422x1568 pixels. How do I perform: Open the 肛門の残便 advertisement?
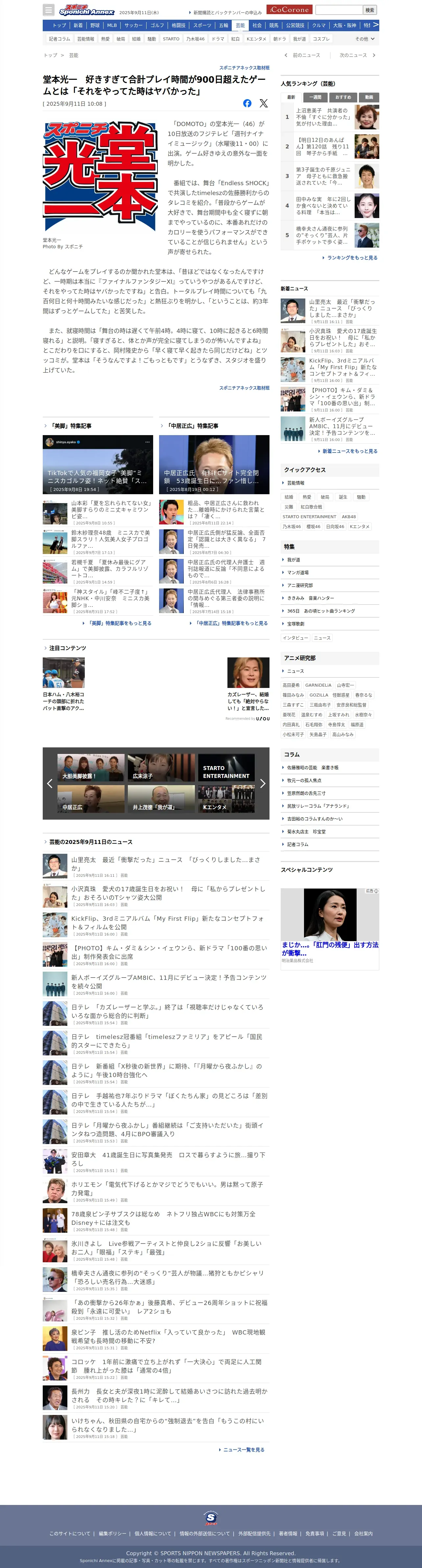(329, 928)
